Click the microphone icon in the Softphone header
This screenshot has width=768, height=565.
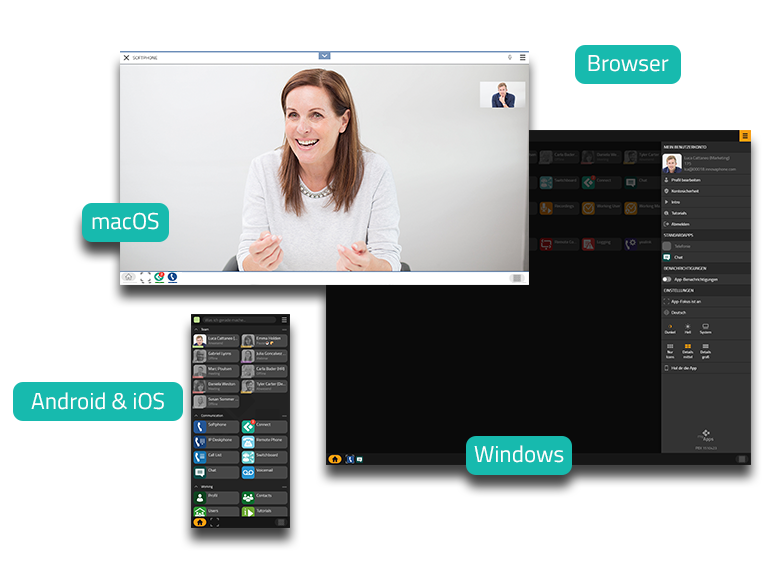tap(510, 57)
